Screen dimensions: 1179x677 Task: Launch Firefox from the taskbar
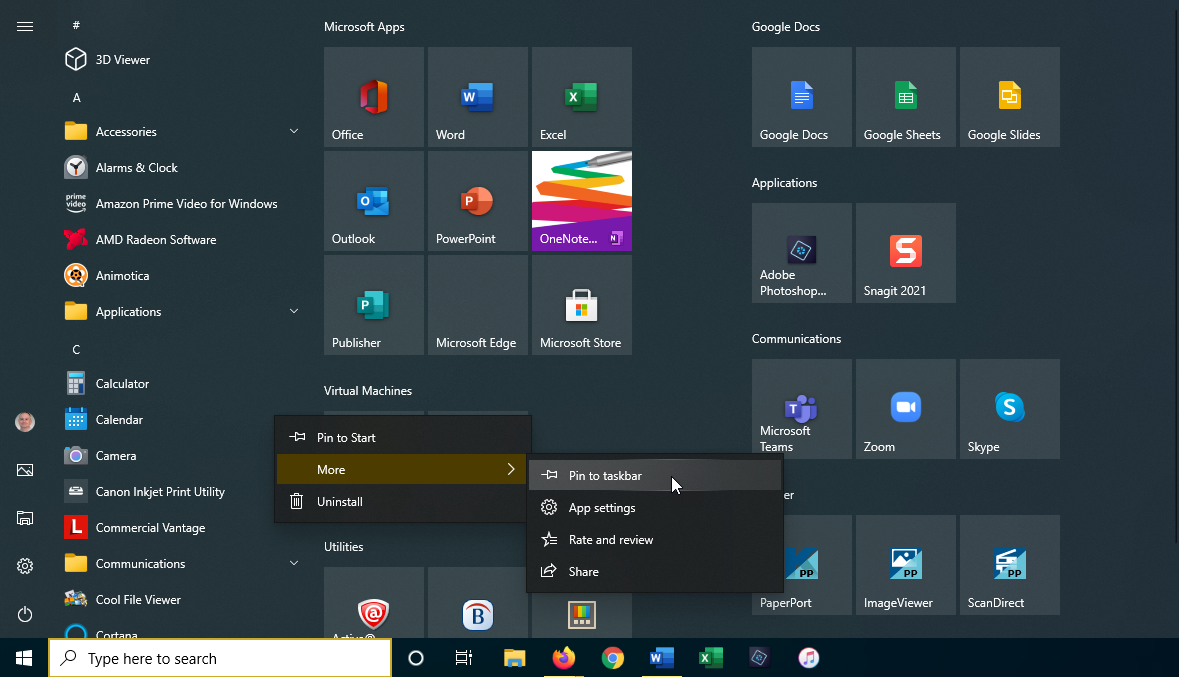click(564, 658)
